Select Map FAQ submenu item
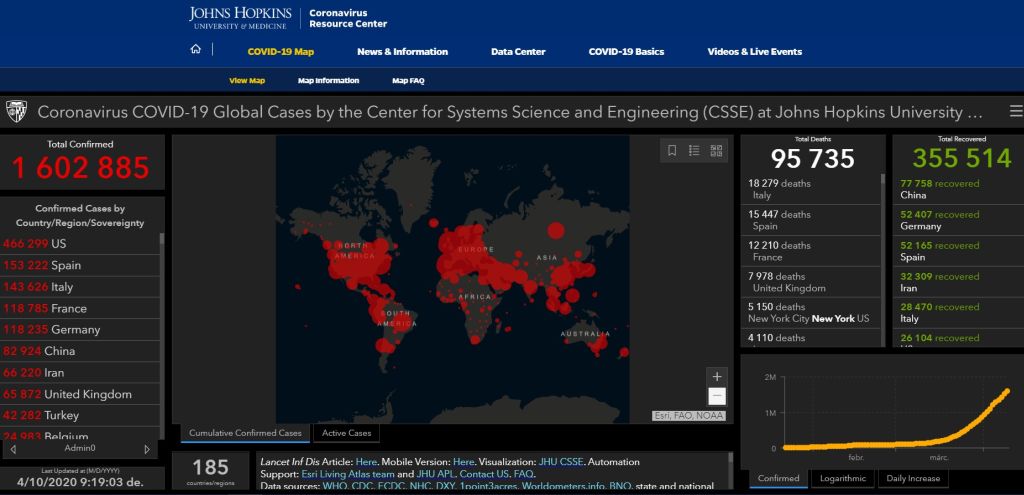The image size is (1024, 495). (x=408, y=81)
